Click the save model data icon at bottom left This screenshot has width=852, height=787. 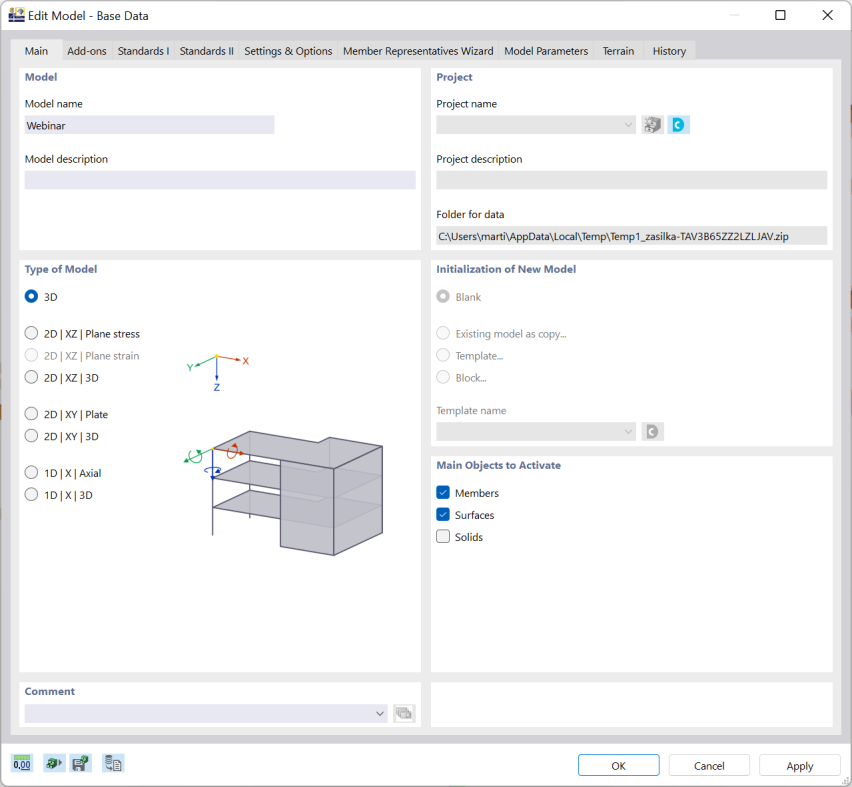80,763
